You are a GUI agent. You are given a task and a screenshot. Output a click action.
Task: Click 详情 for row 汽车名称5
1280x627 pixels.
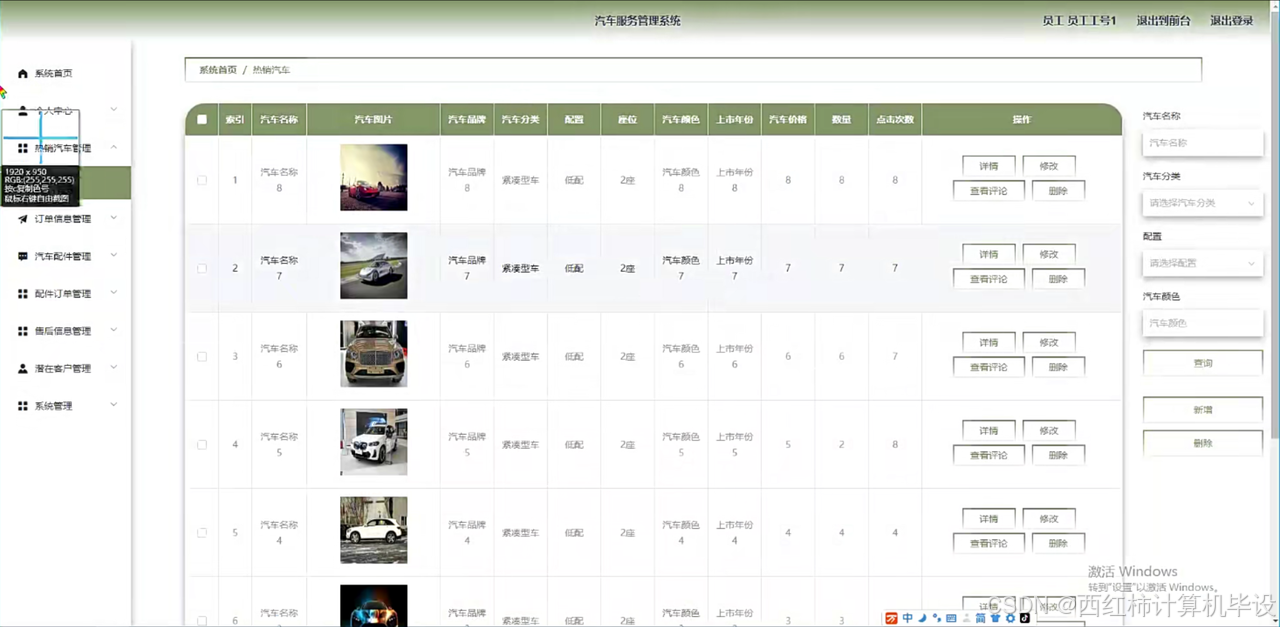click(x=989, y=430)
